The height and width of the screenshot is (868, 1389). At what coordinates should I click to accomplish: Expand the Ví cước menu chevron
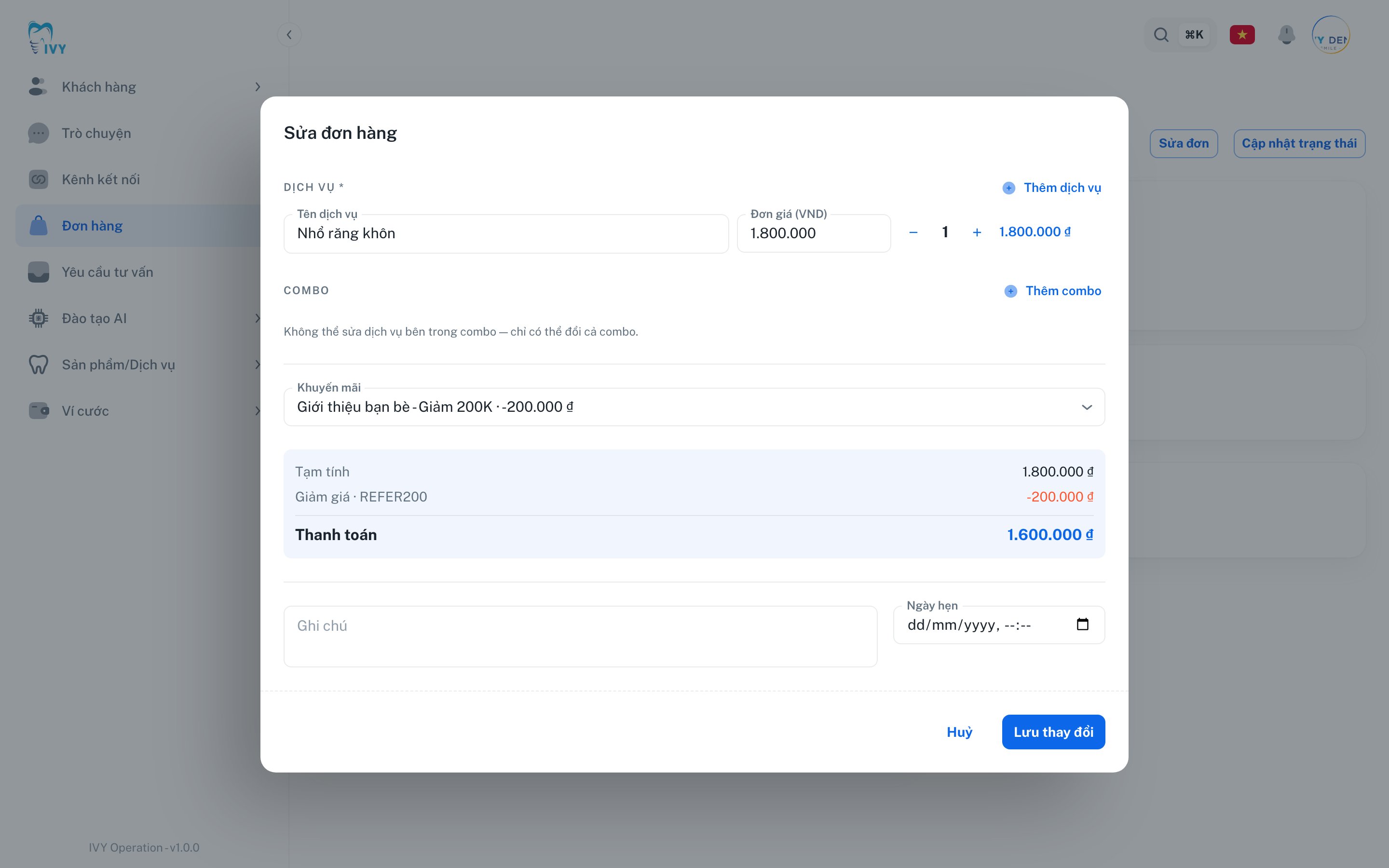point(257,411)
